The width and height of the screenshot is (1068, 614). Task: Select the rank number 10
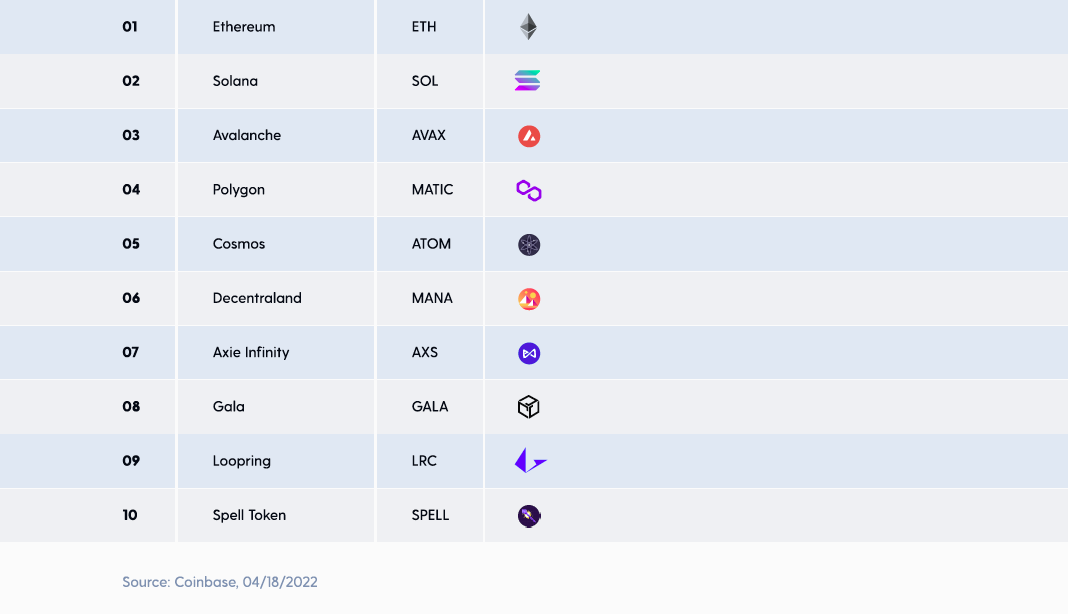[130, 515]
